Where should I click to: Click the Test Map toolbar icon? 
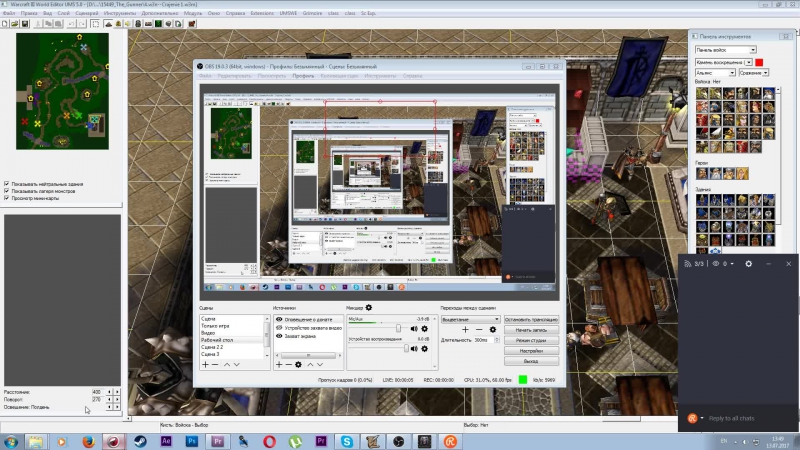[192, 23]
